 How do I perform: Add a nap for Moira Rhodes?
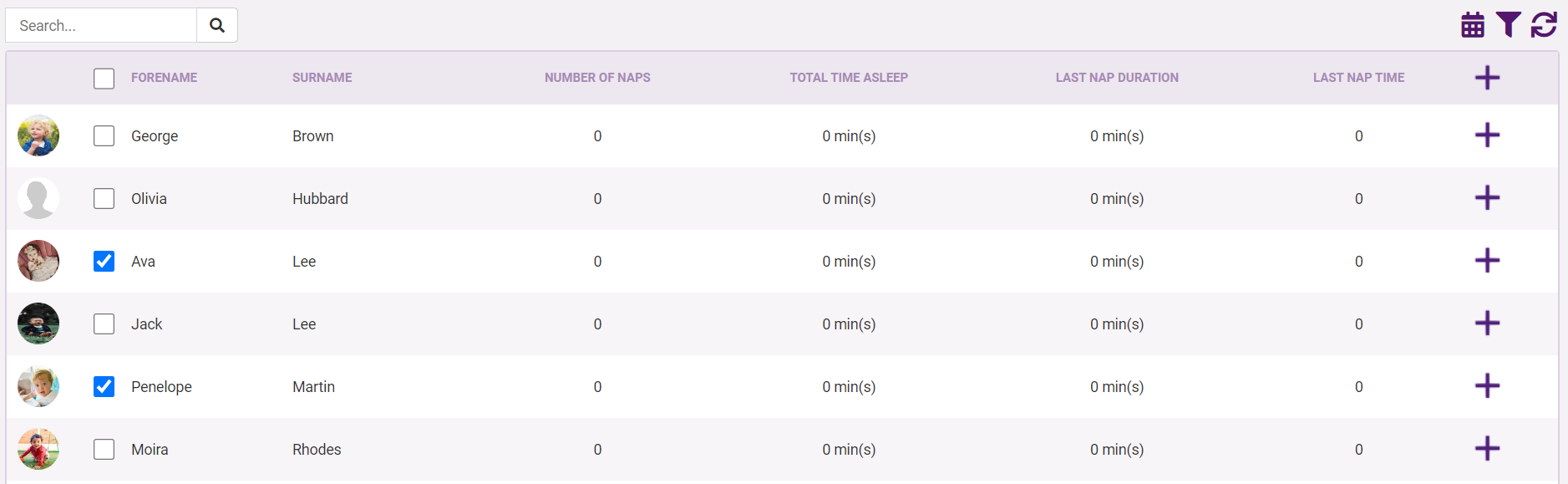[1487, 449]
